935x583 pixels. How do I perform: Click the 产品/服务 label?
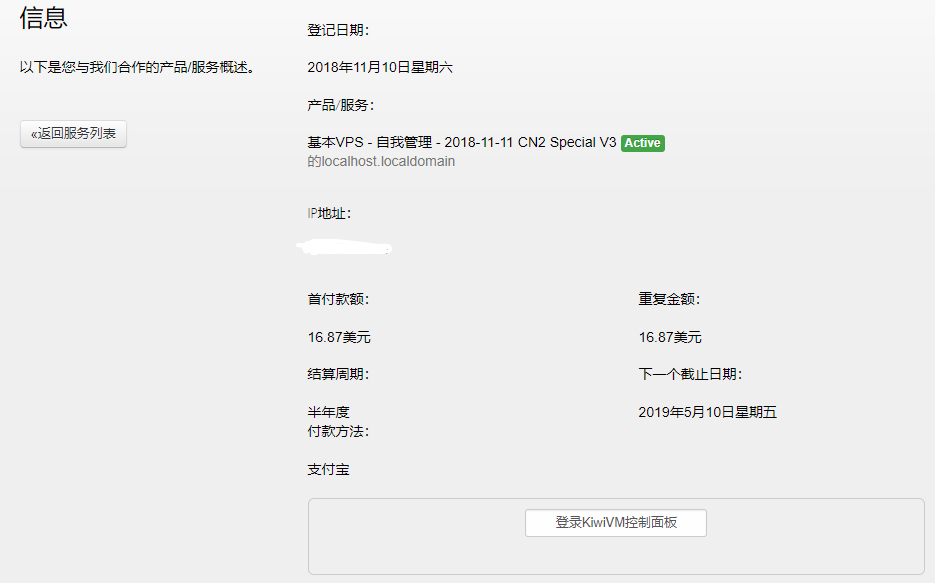341,105
